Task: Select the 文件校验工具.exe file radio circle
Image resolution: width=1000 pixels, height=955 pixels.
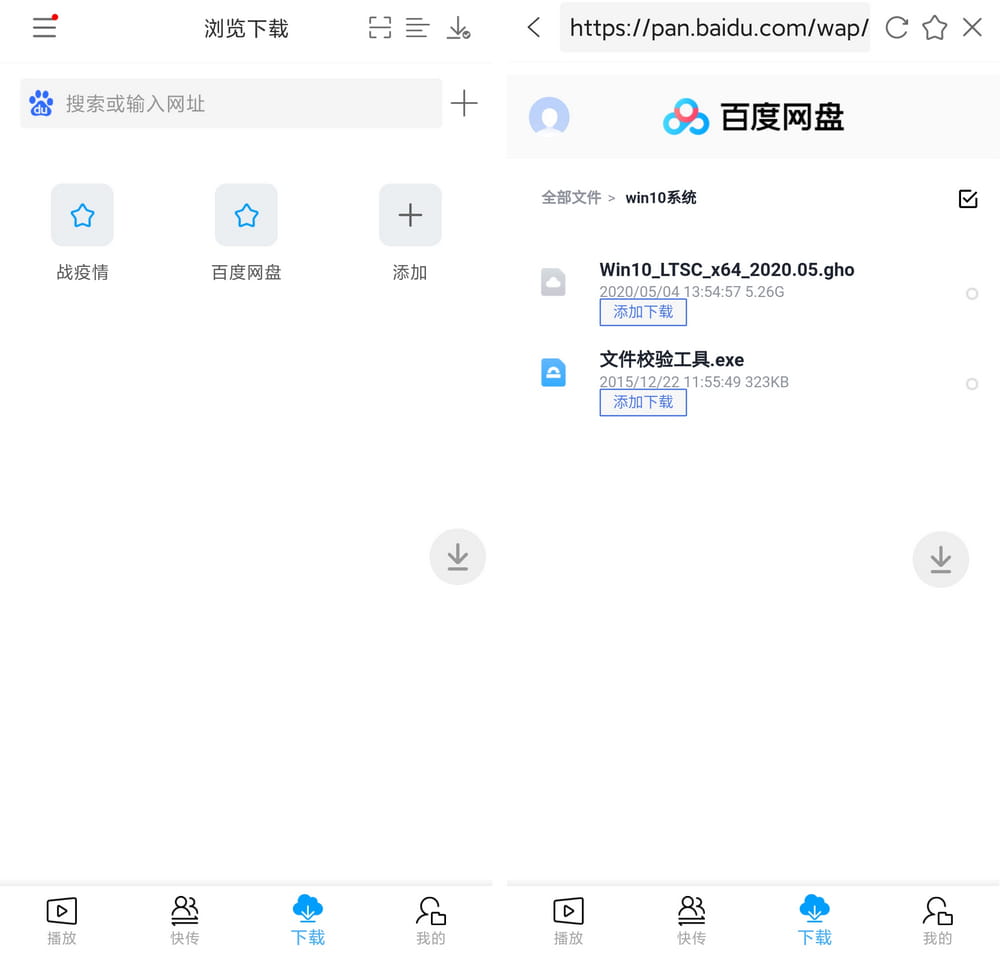Action: point(971,384)
